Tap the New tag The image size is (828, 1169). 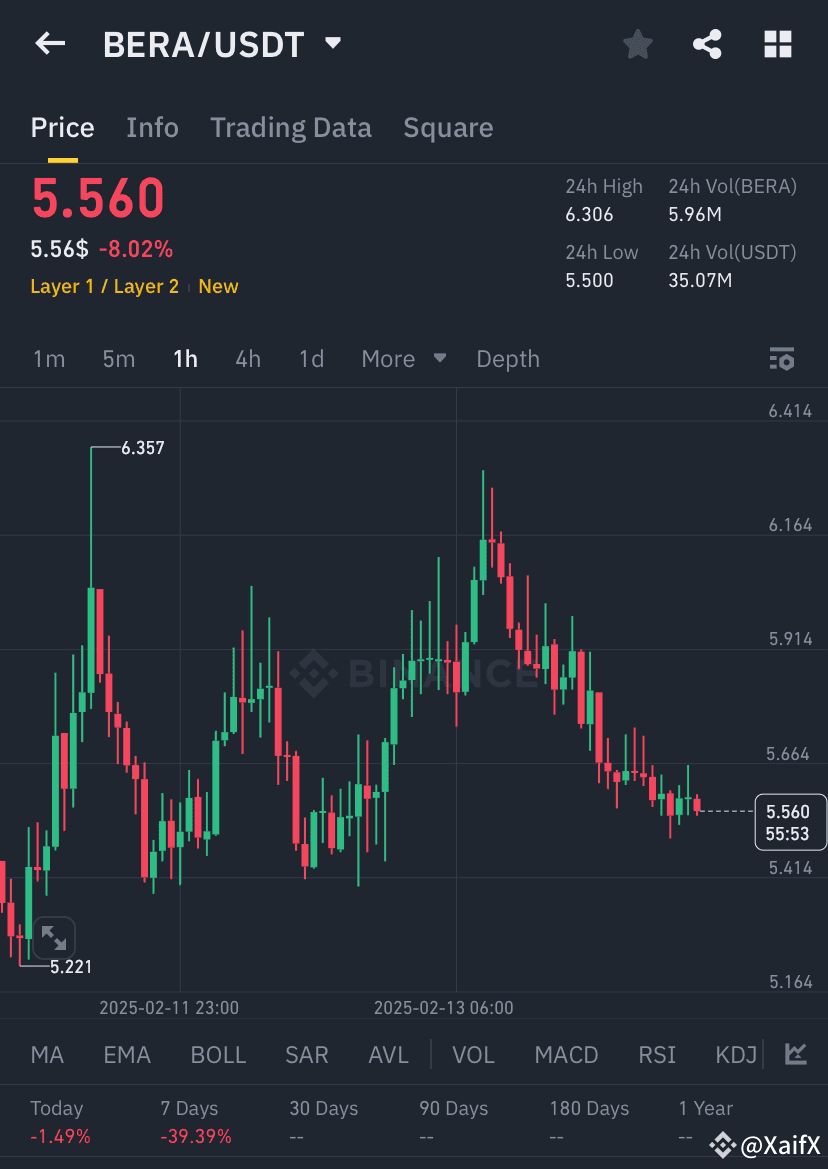pos(218,286)
